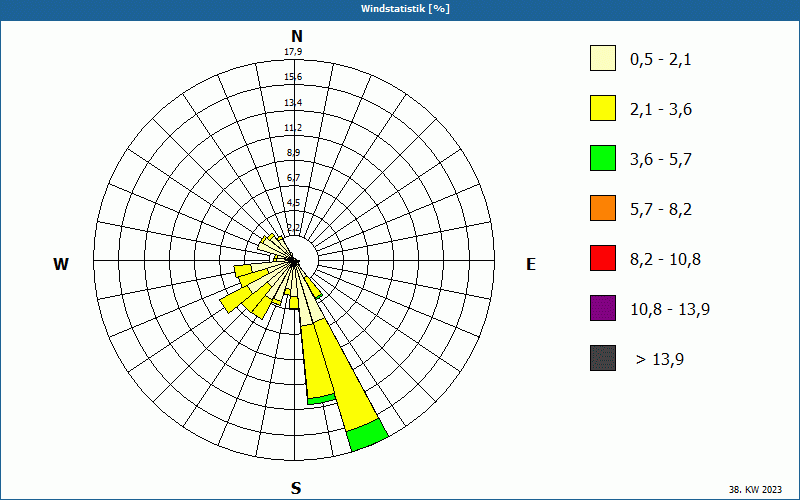
Task: Click the N compass label
Action: click(x=296, y=36)
